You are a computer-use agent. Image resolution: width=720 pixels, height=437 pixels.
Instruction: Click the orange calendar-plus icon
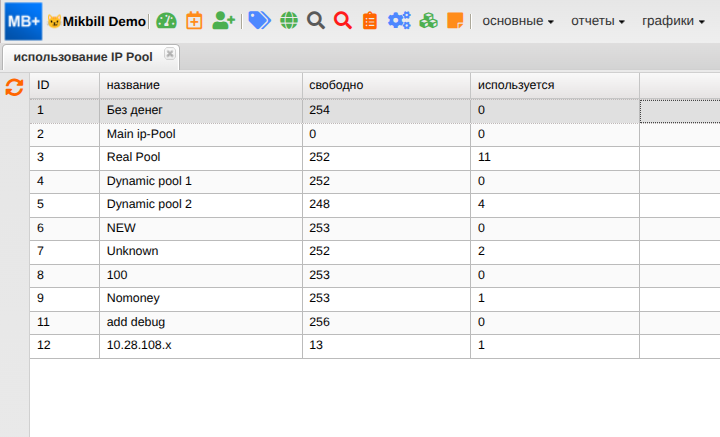(194, 21)
